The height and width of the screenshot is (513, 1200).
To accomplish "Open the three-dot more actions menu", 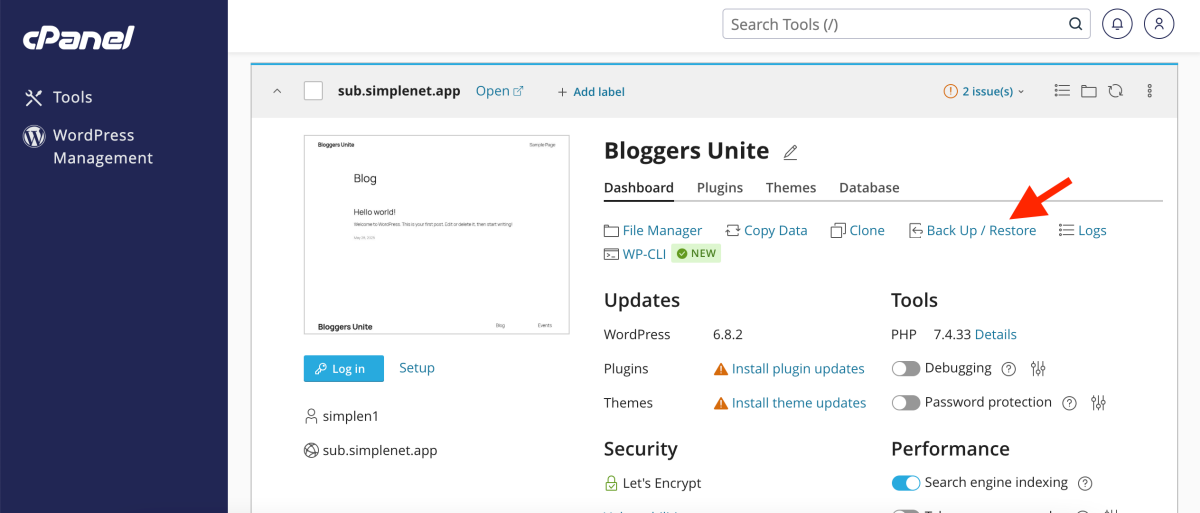I will point(1150,91).
